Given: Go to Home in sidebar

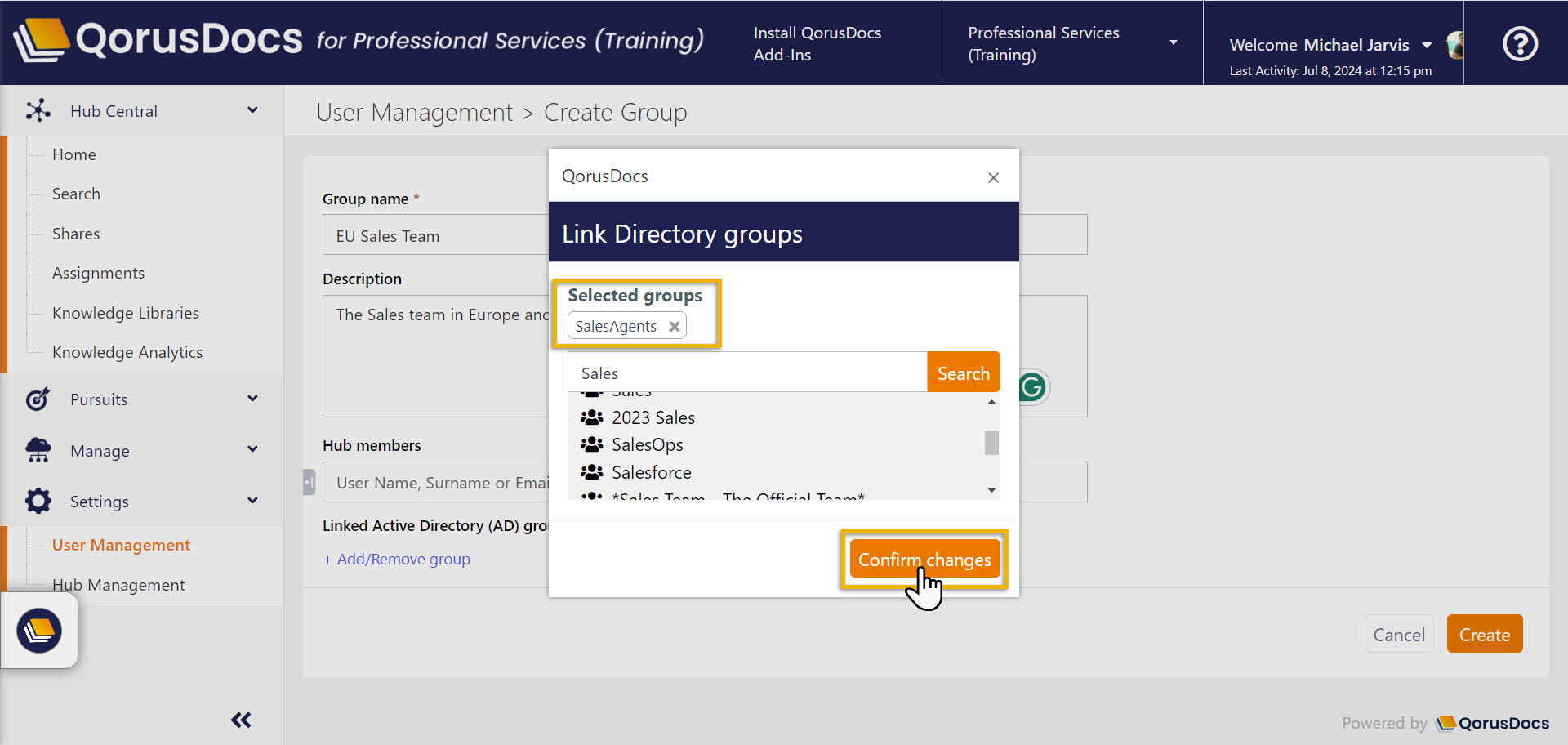Looking at the screenshot, I should (74, 154).
